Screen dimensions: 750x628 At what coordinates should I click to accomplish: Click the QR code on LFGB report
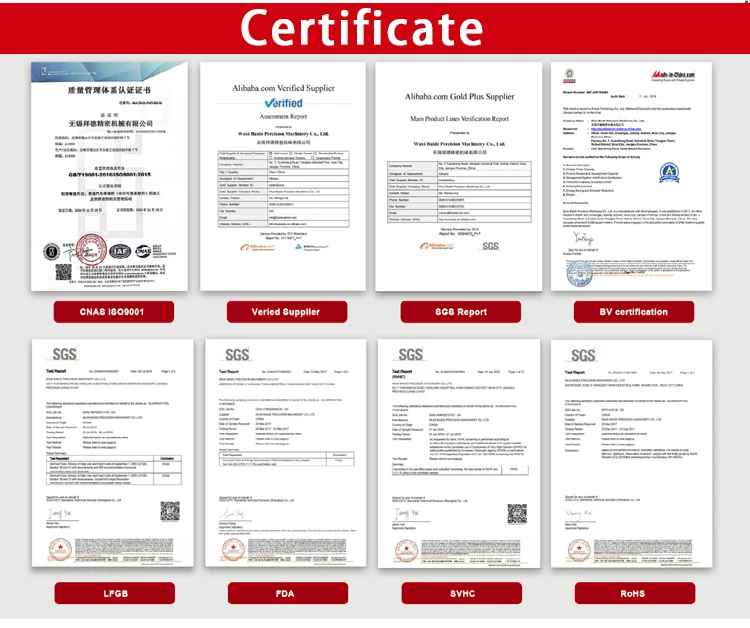pos(170,511)
